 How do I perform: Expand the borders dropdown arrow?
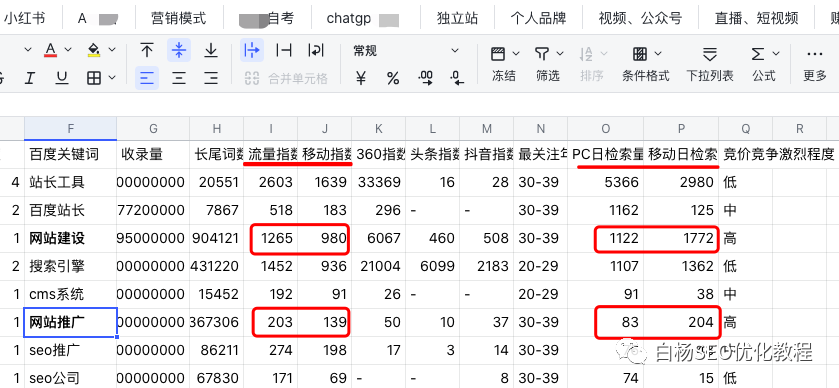pyautogui.click(x=112, y=78)
